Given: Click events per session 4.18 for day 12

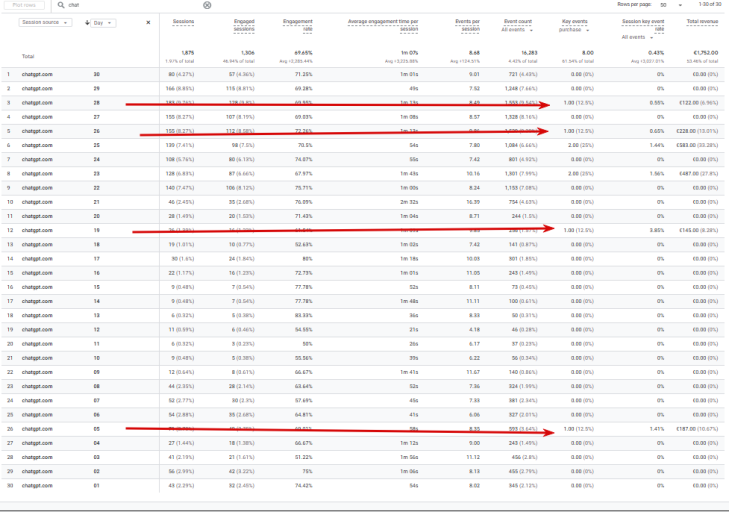Looking at the screenshot, I should click(475, 330).
